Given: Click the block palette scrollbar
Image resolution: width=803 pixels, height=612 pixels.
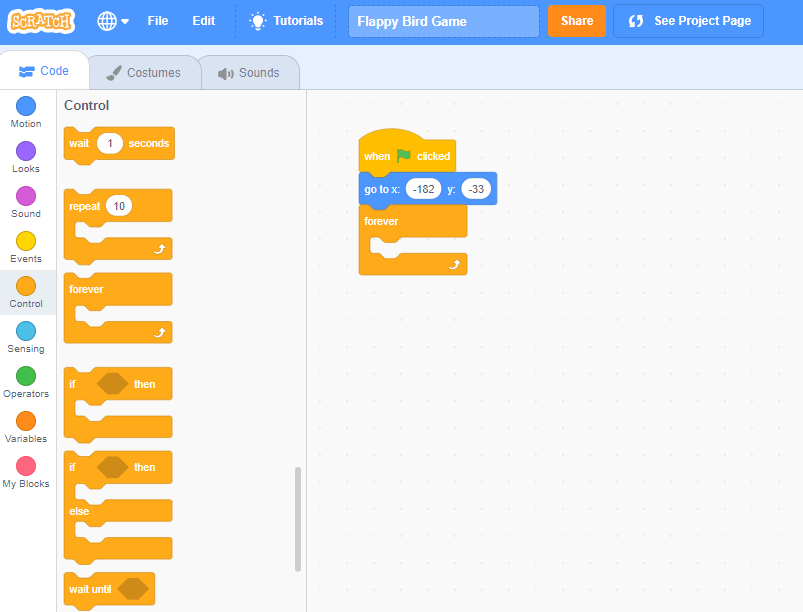Looking at the screenshot, I should (x=298, y=519).
